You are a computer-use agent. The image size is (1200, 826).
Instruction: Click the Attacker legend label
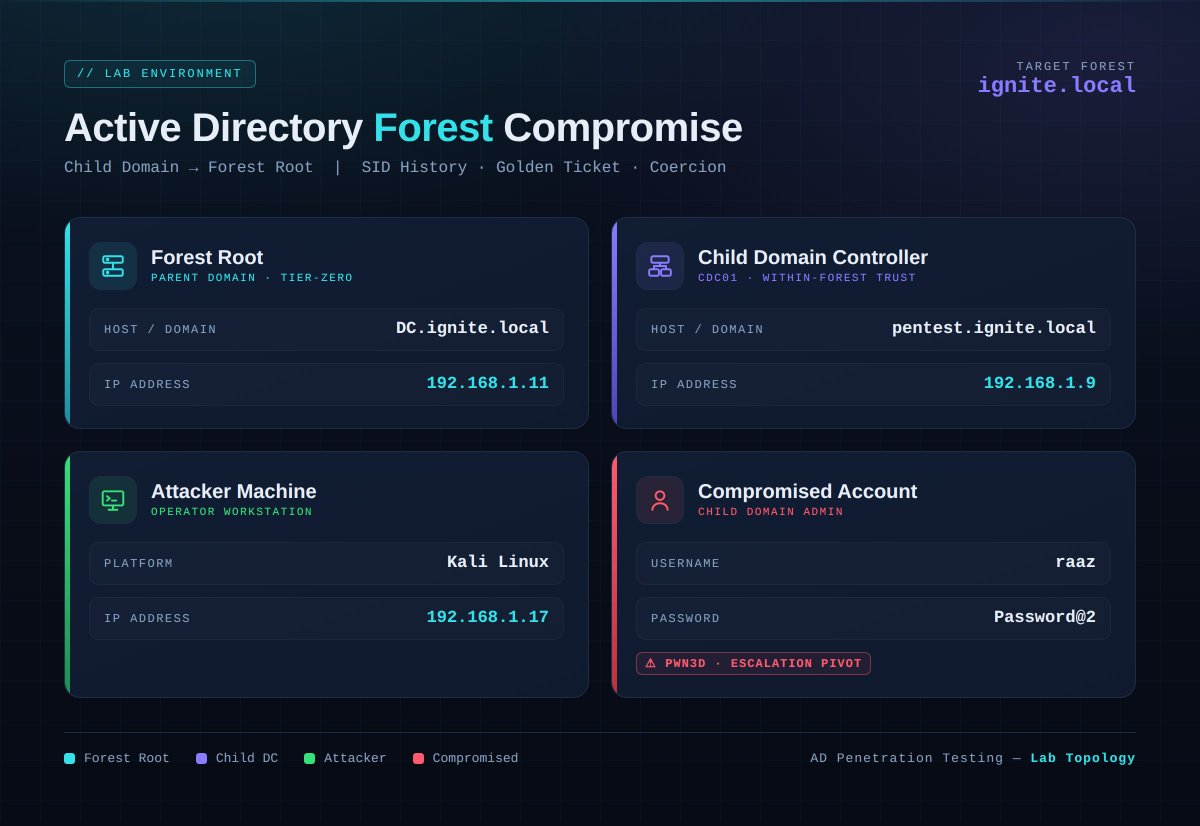point(355,759)
